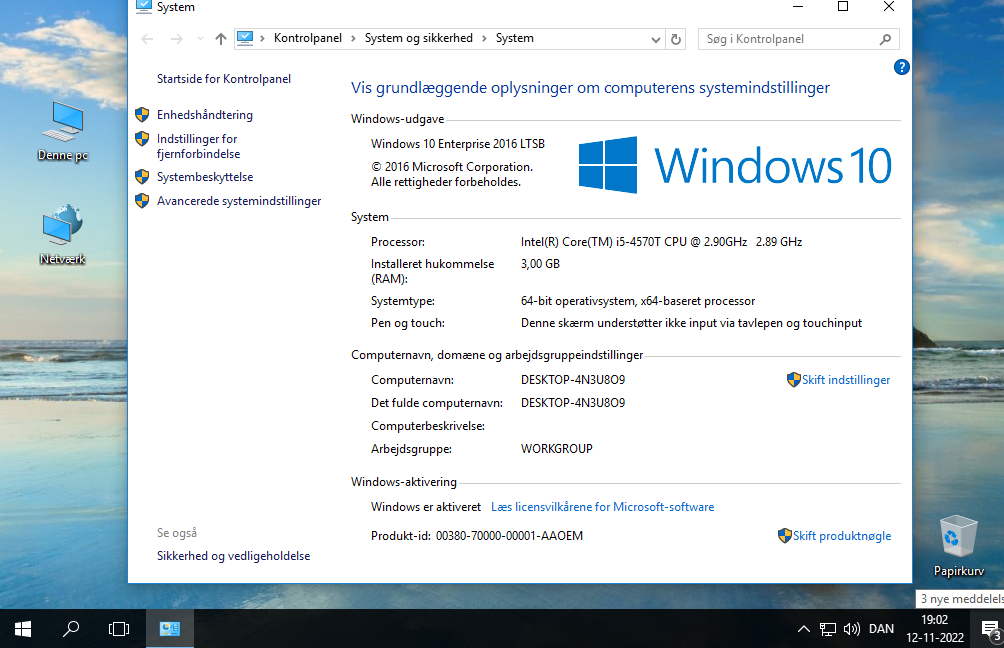
Task: Click processor text Intel(R) Core(TM) i5-4570T
Action: [661, 242]
